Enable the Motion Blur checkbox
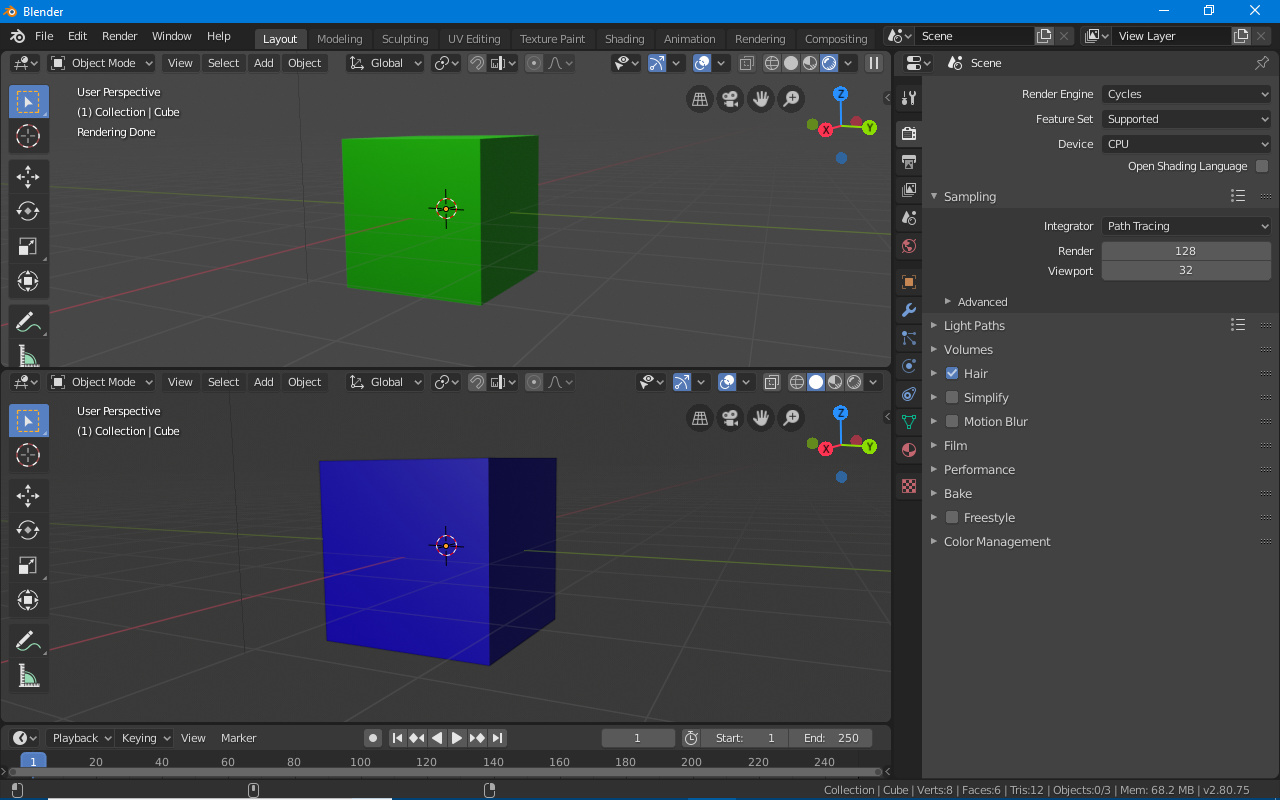The width and height of the screenshot is (1280, 800). tap(952, 421)
